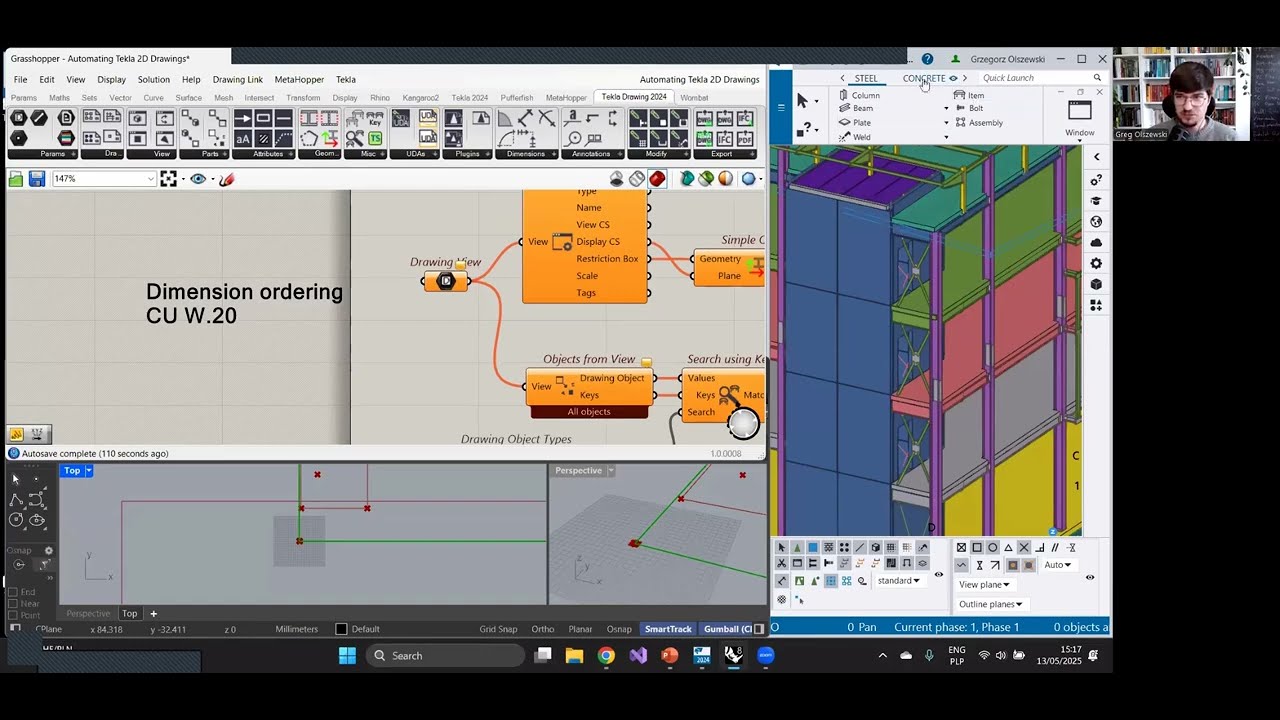Image resolution: width=1280 pixels, height=720 pixels.
Task: Toggle the Near osnap checkbox in Rhino
Action: click(x=13, y=604)
